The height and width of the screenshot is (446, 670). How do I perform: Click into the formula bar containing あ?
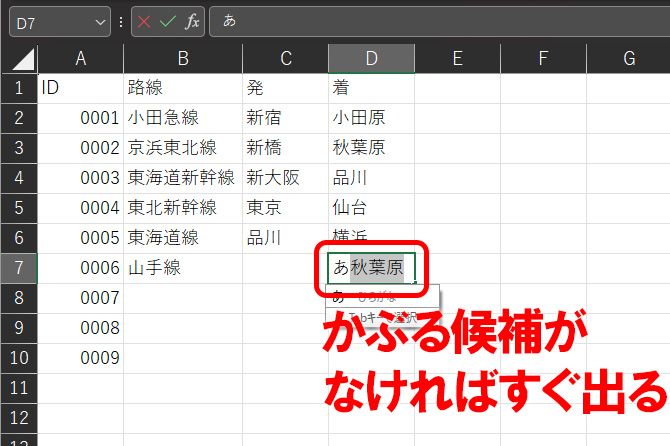440,21
